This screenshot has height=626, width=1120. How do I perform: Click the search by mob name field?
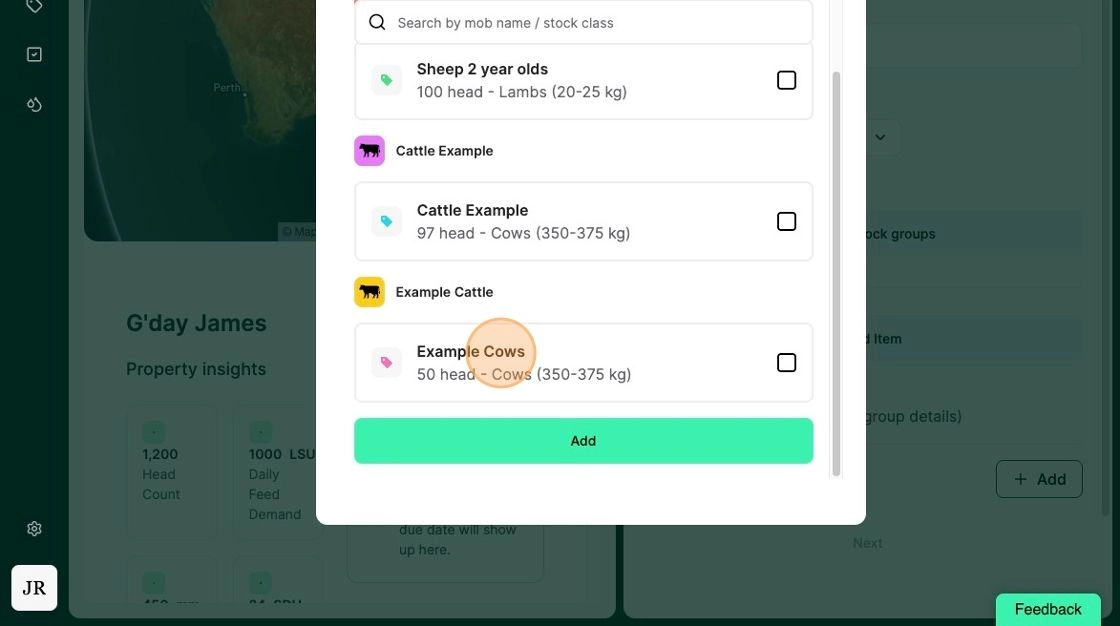point(584,23)
